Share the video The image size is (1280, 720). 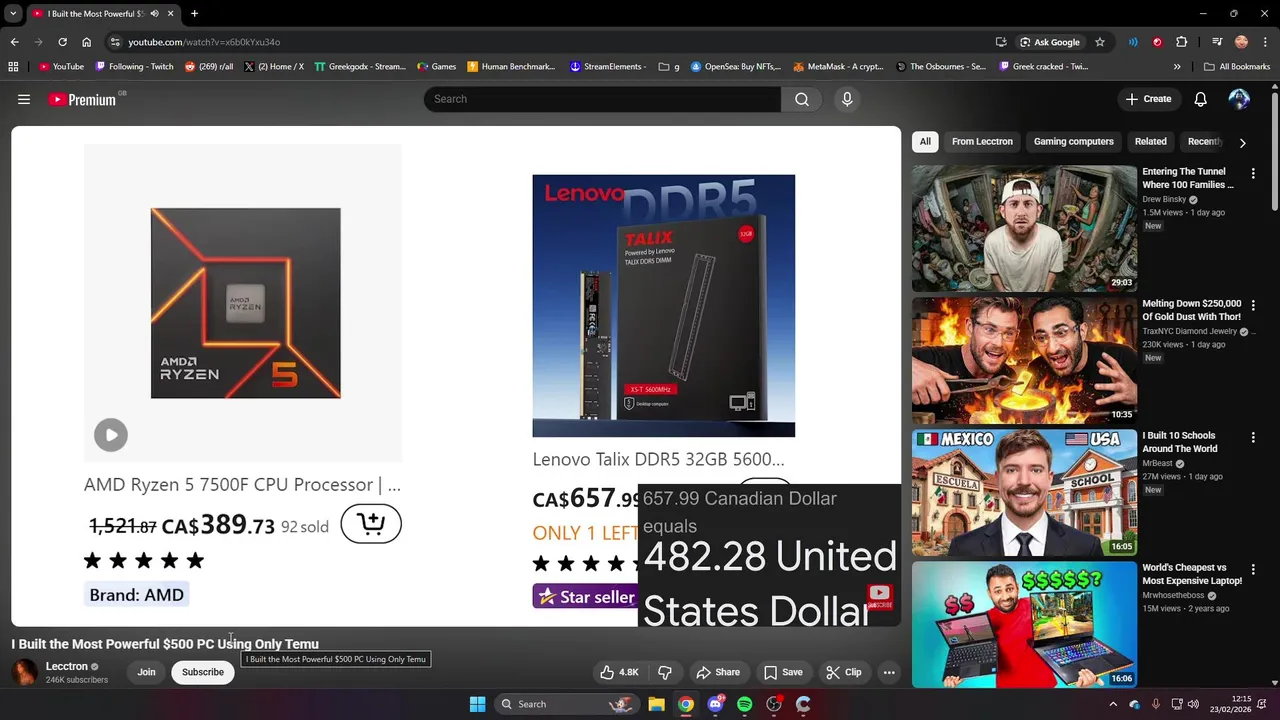718,672
